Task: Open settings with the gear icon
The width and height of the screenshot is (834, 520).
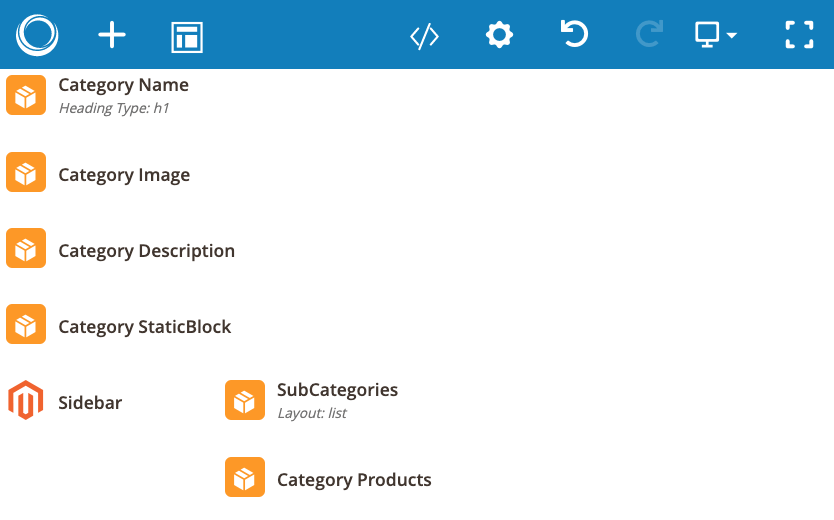Action: click(x=499, y=35)
